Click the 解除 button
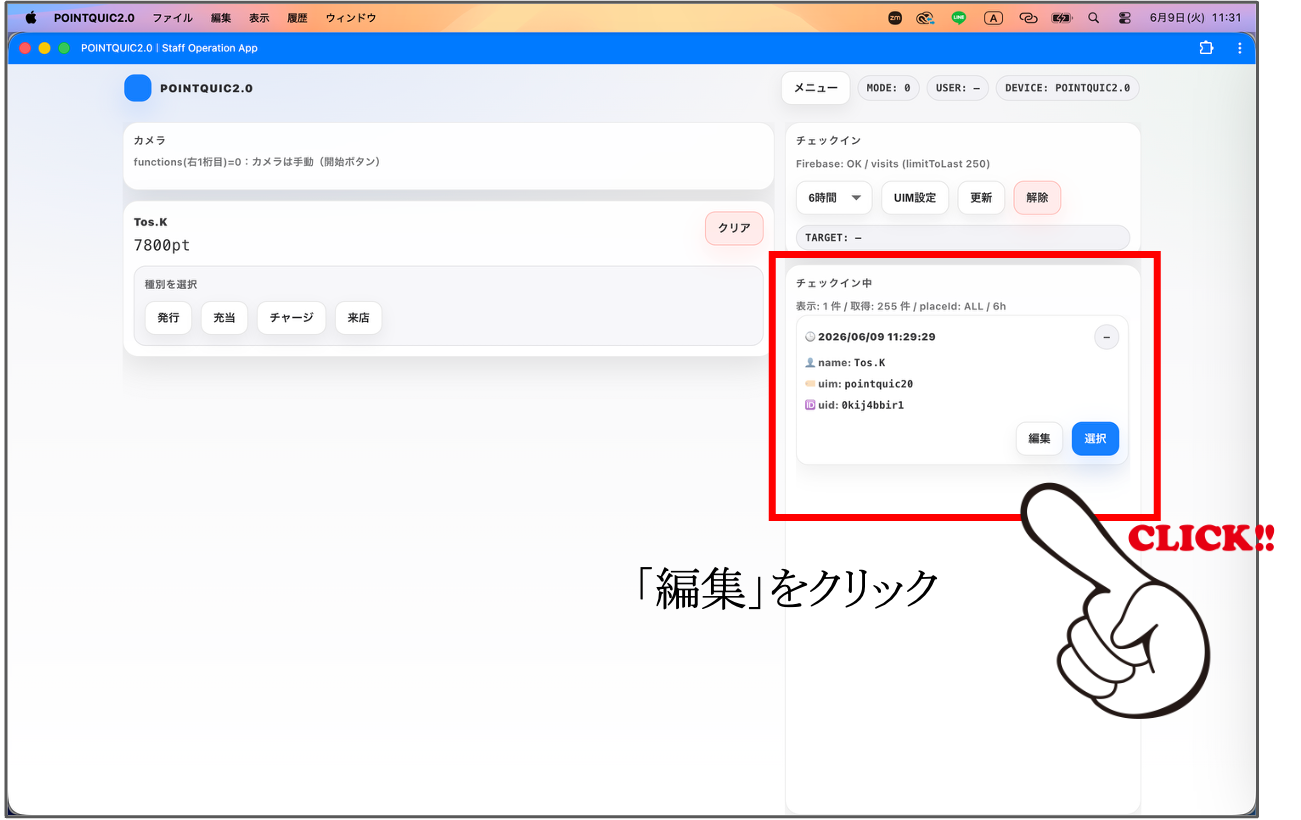 point(1037,198)
